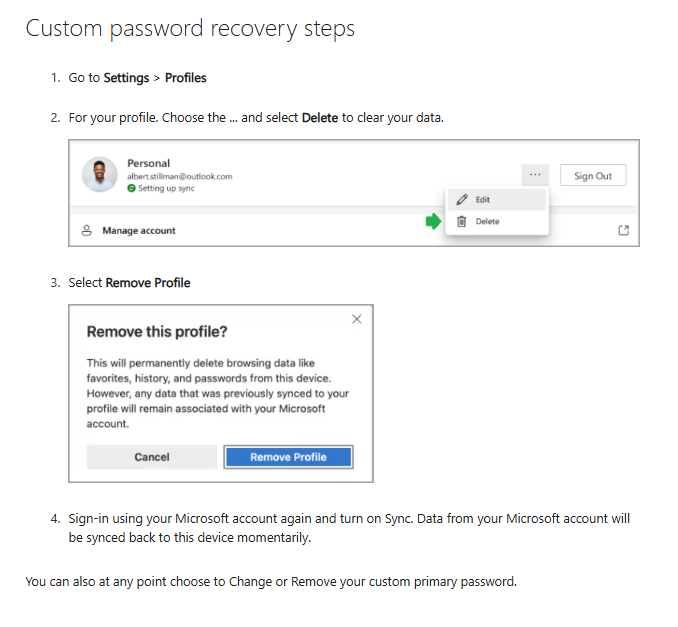Select Edit from the profile menu
This screenshot has height=627, width=678.
click(x=482, y=200)
